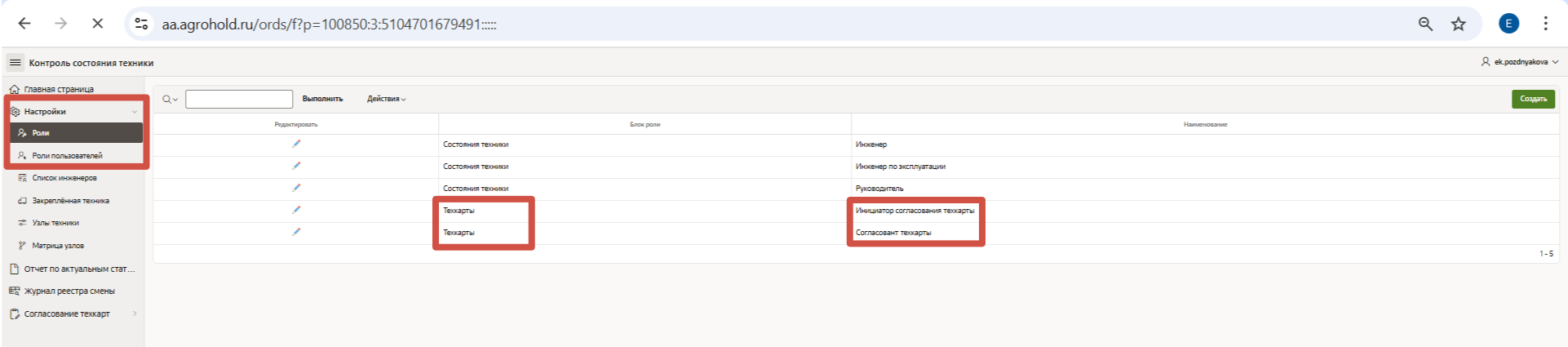The height and width of the screenshot is (347, 1568).
Task: Click edit pencil for Инженер row
Action: pyautogui.click(x=296, y=144)
